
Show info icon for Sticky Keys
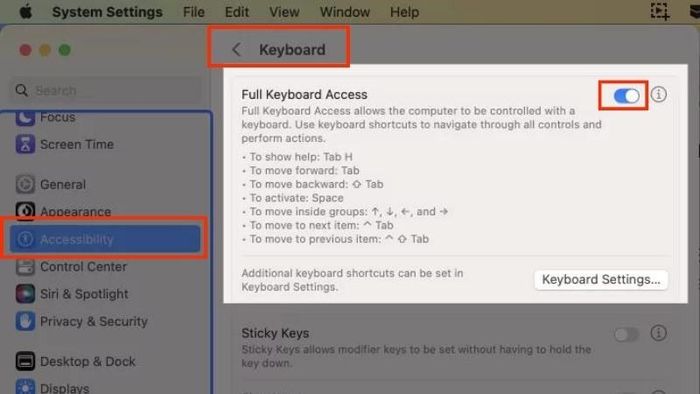(658, 333)
